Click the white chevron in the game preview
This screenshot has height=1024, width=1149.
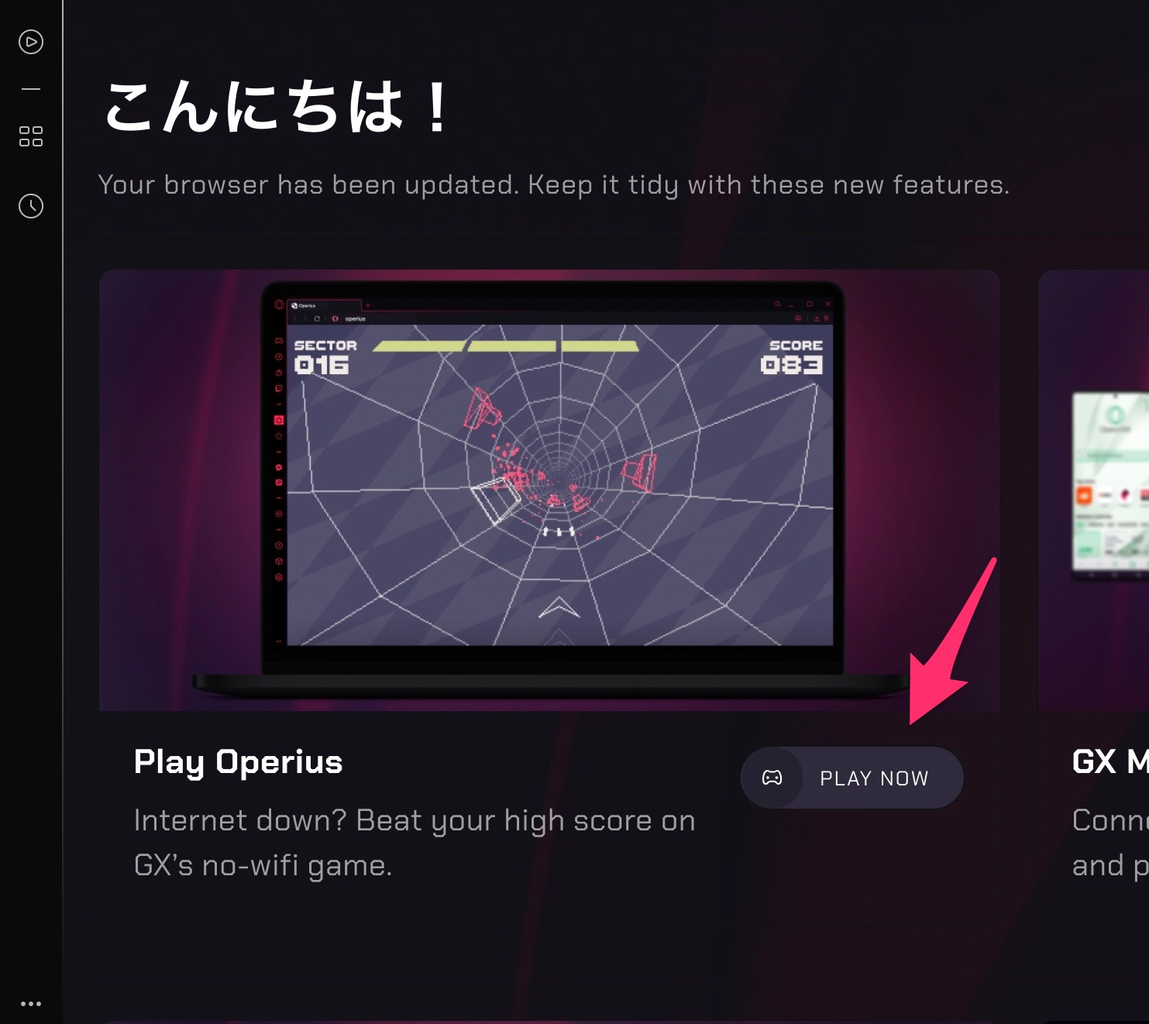pyautogui.click(x=559, y=608)
